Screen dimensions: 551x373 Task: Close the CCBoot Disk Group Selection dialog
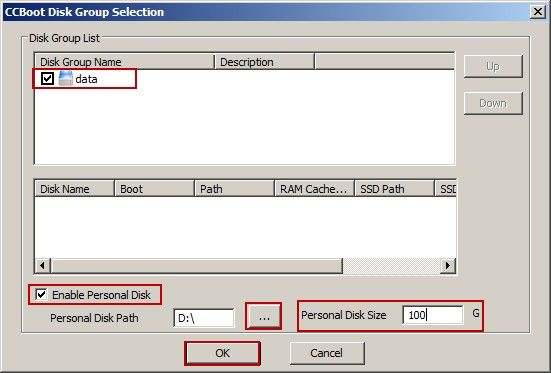point(538,12)
